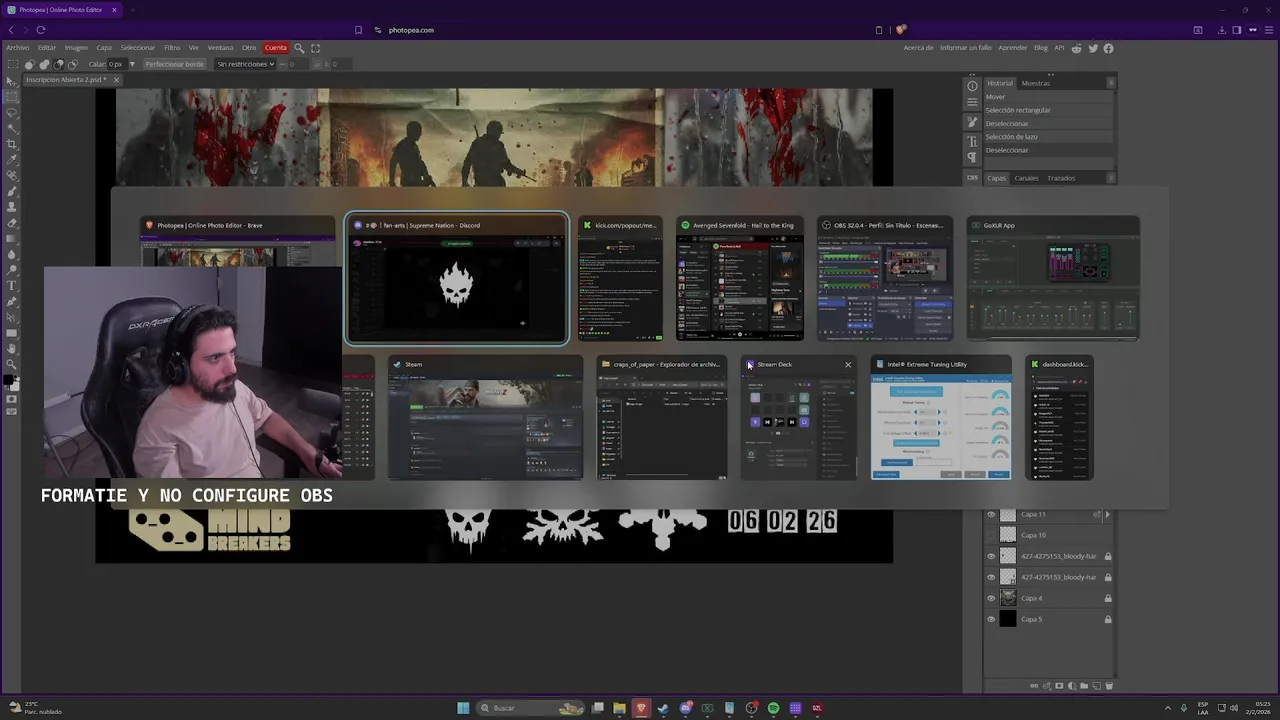Open the Intel Extreme Tuning Utility thumbnail
Screen dimensions: 1280x720
click(x=941, y=418)
